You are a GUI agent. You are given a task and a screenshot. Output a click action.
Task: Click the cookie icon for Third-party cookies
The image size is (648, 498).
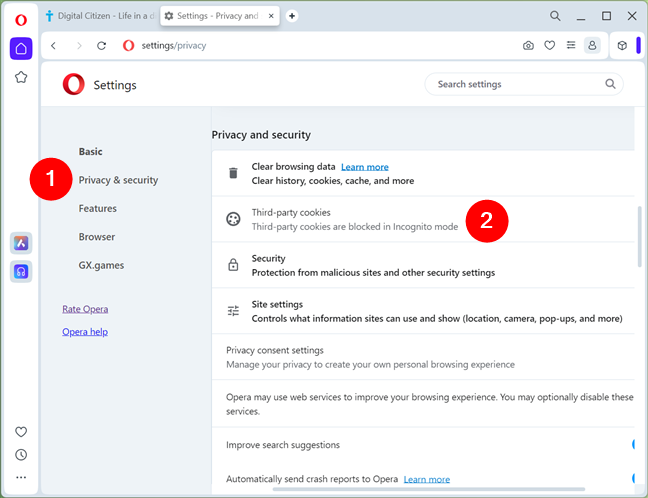pos(233,219)
